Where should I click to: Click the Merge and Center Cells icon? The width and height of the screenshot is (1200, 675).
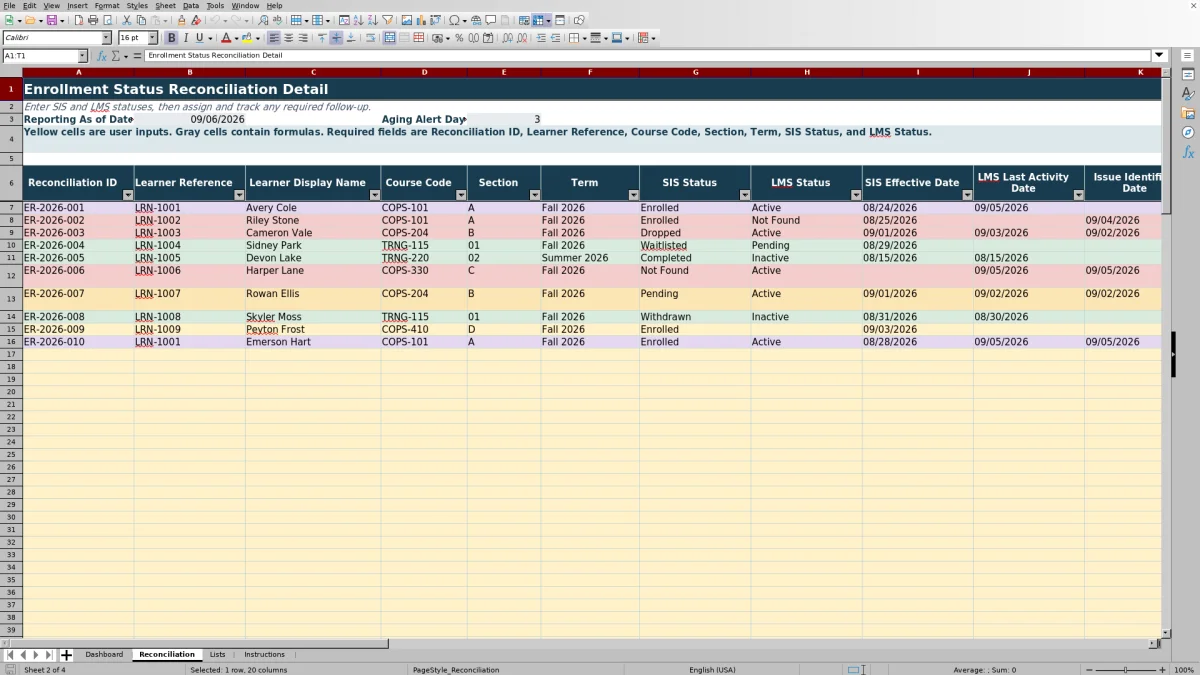[x=390, y=38]
